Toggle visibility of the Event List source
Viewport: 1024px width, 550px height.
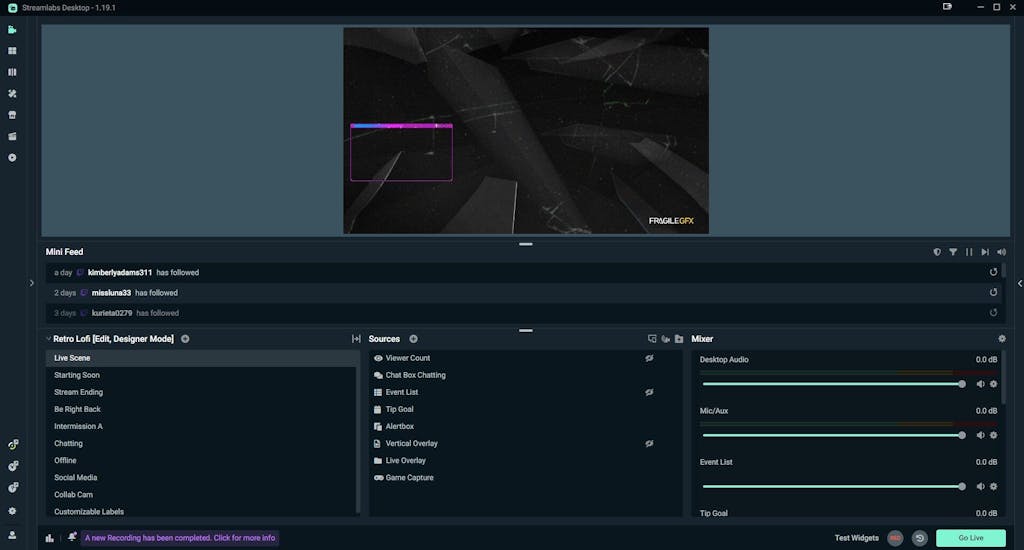click(649, 392)
